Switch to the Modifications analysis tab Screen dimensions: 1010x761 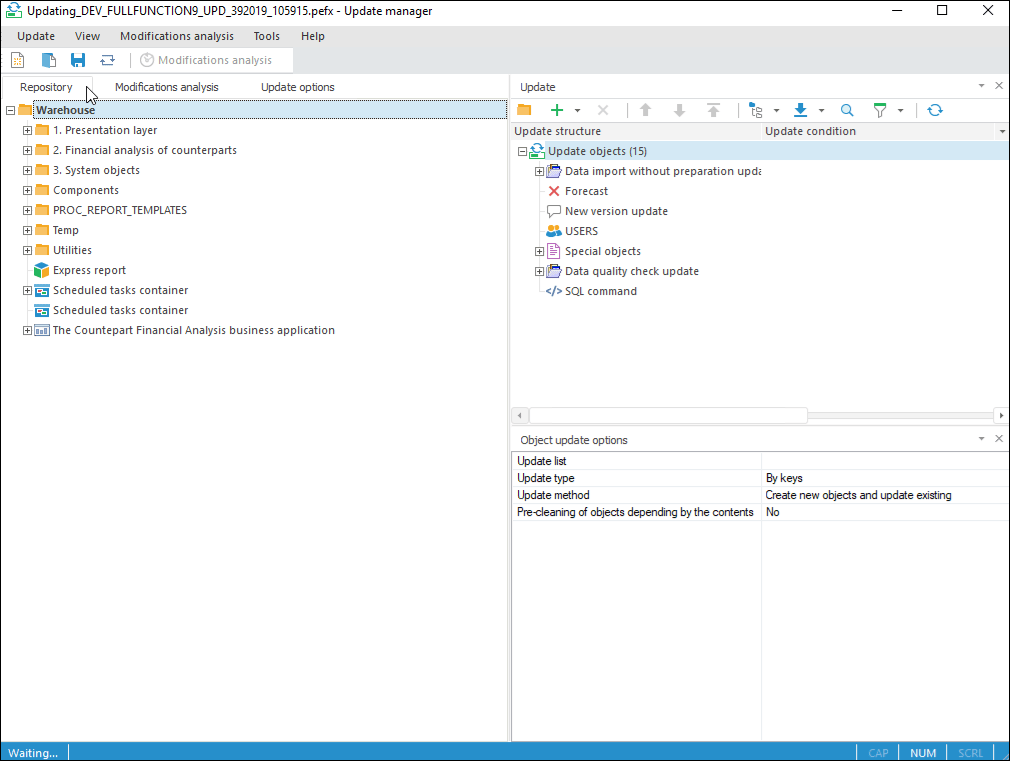(x=166, y=87)
